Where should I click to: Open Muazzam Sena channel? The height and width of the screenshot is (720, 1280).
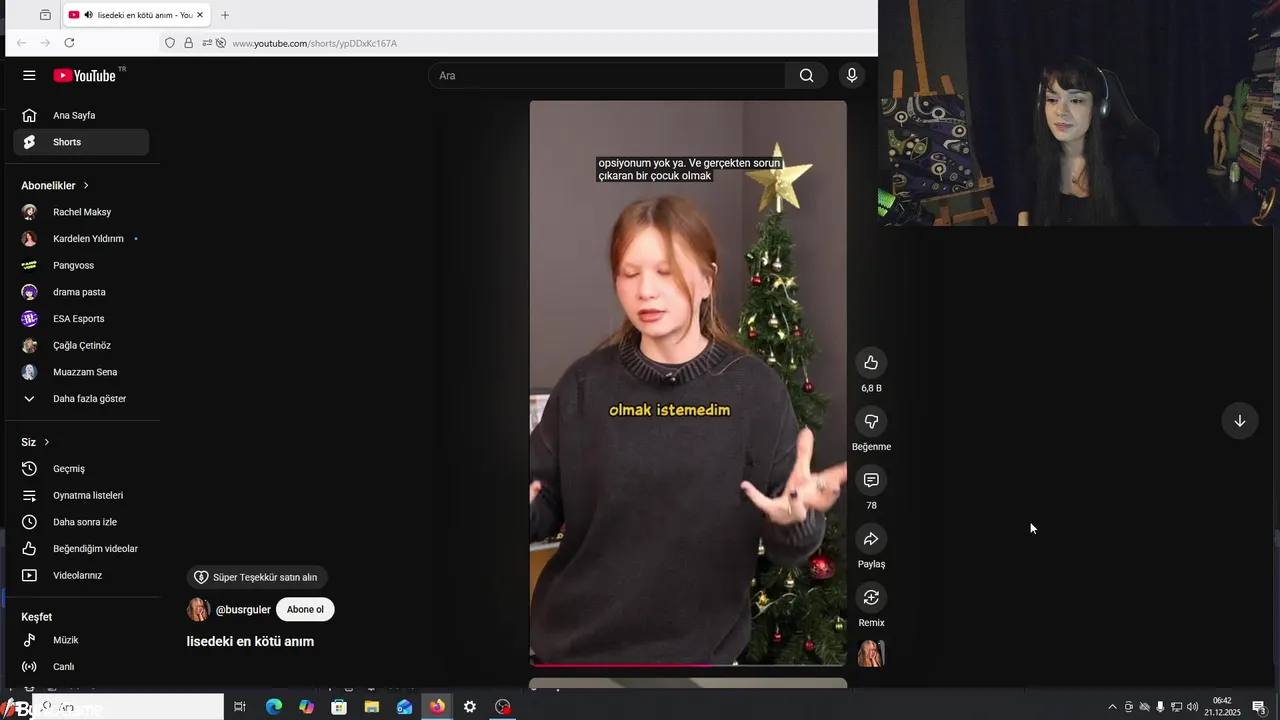tap(81, 372)
